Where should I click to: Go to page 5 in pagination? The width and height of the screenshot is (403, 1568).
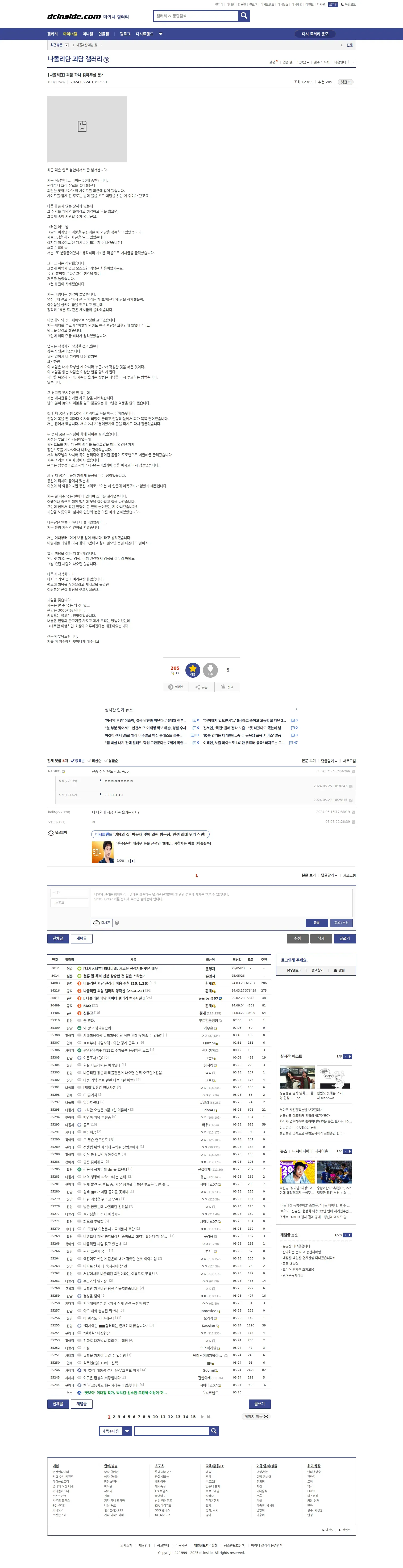[x=129, y=1417]
